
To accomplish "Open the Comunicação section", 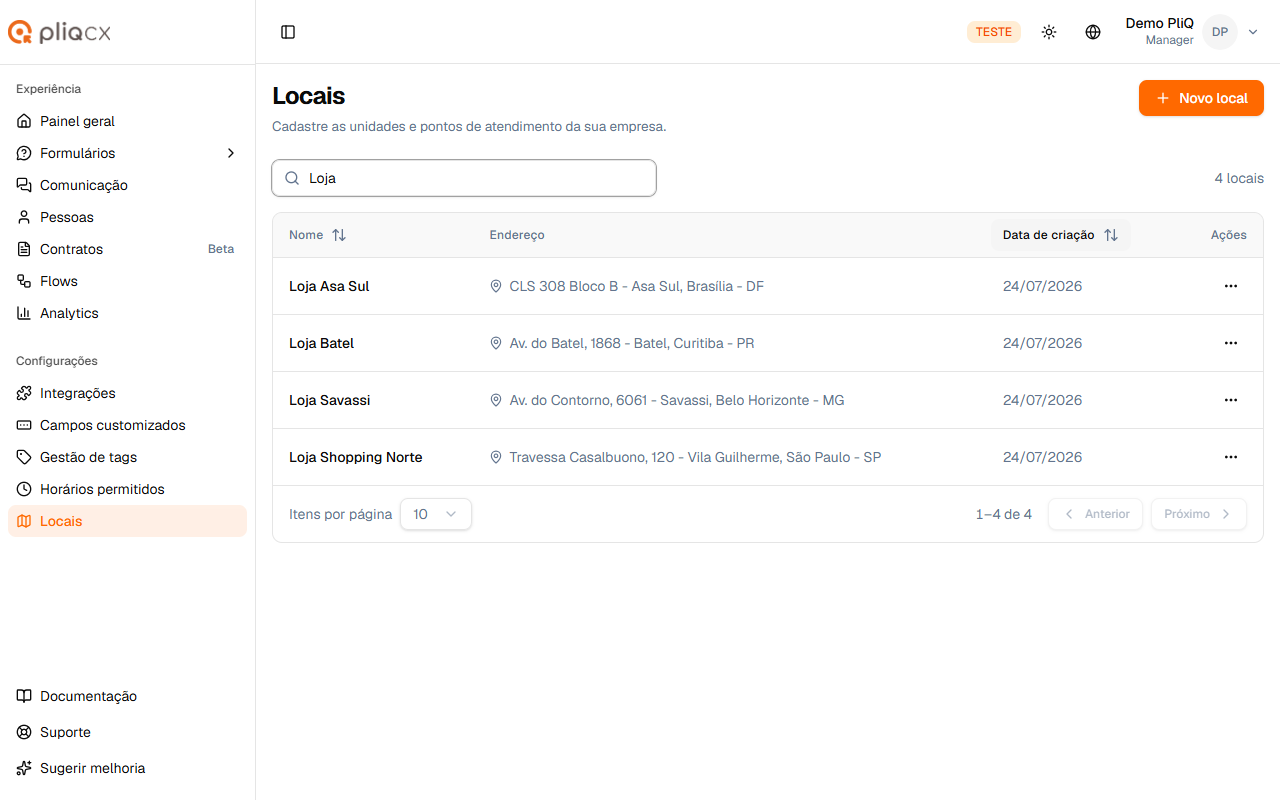I will (127, 185).
